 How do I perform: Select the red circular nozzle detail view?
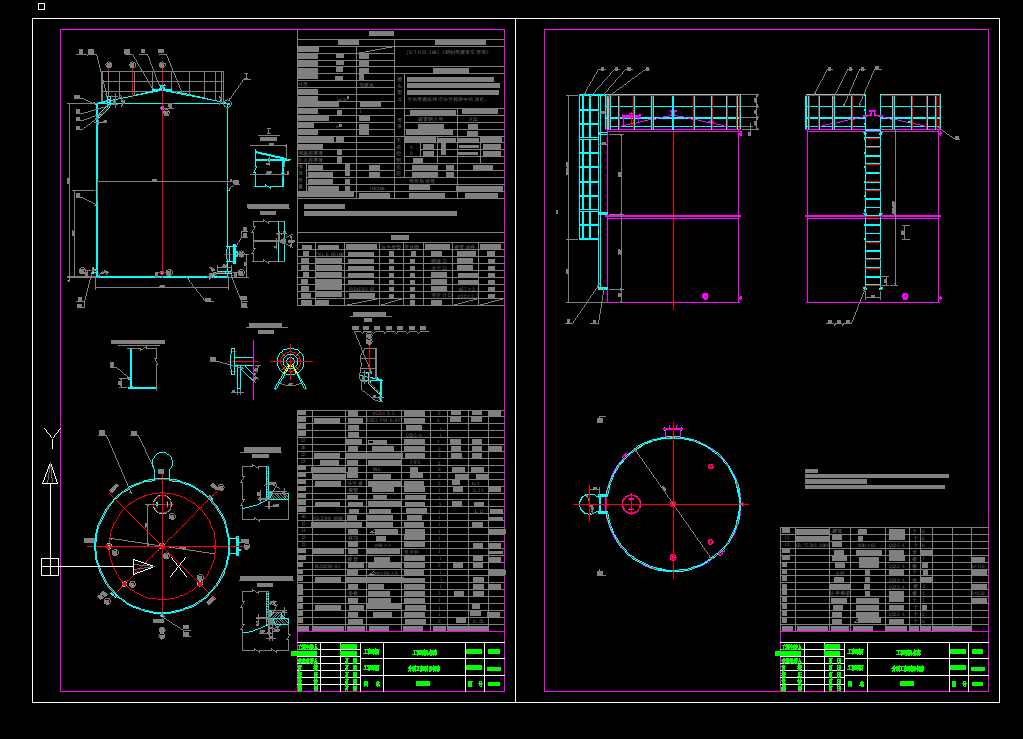coord(290,362)
